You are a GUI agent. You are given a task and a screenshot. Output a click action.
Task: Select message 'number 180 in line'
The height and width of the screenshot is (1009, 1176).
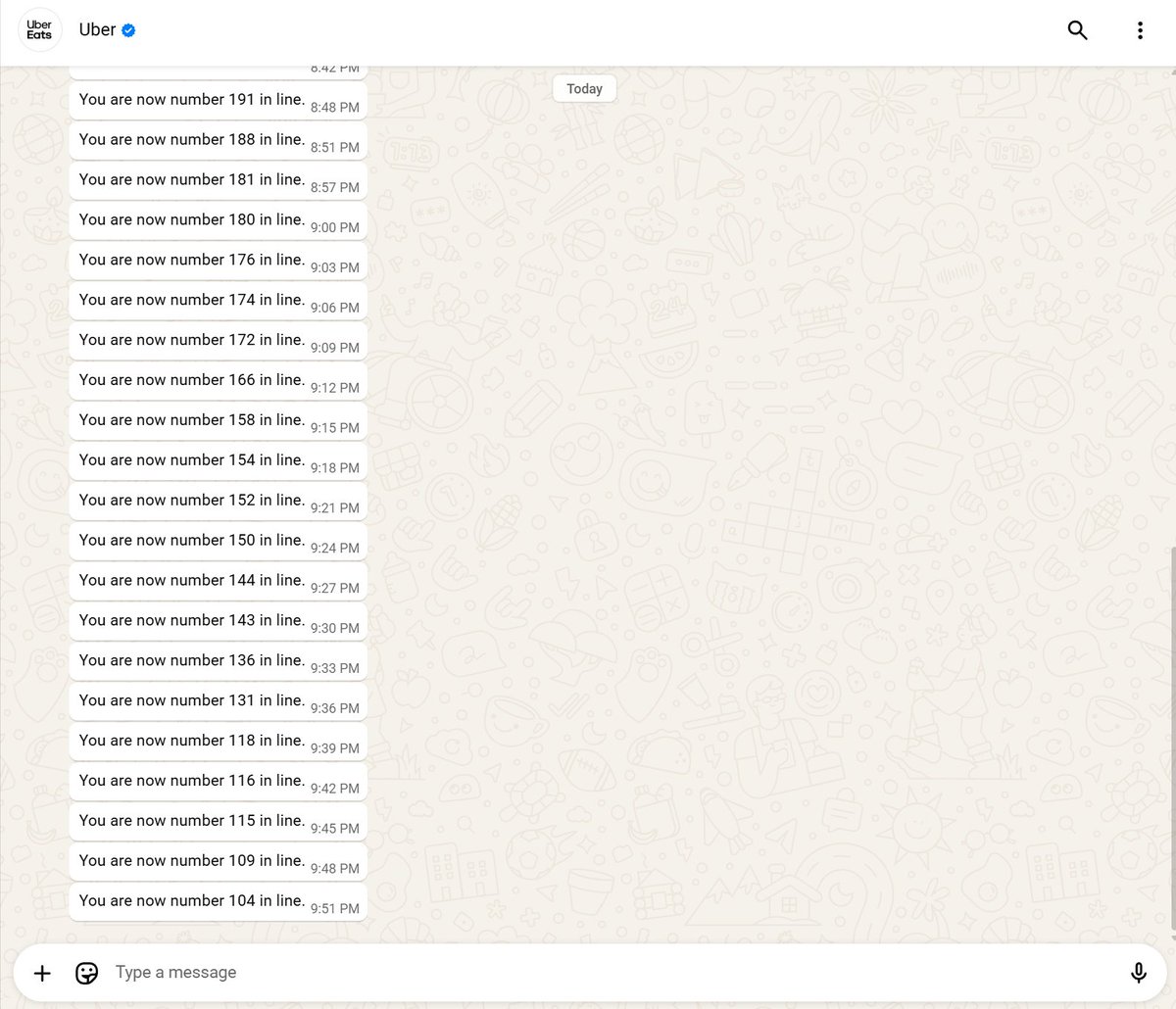[218, 222]
